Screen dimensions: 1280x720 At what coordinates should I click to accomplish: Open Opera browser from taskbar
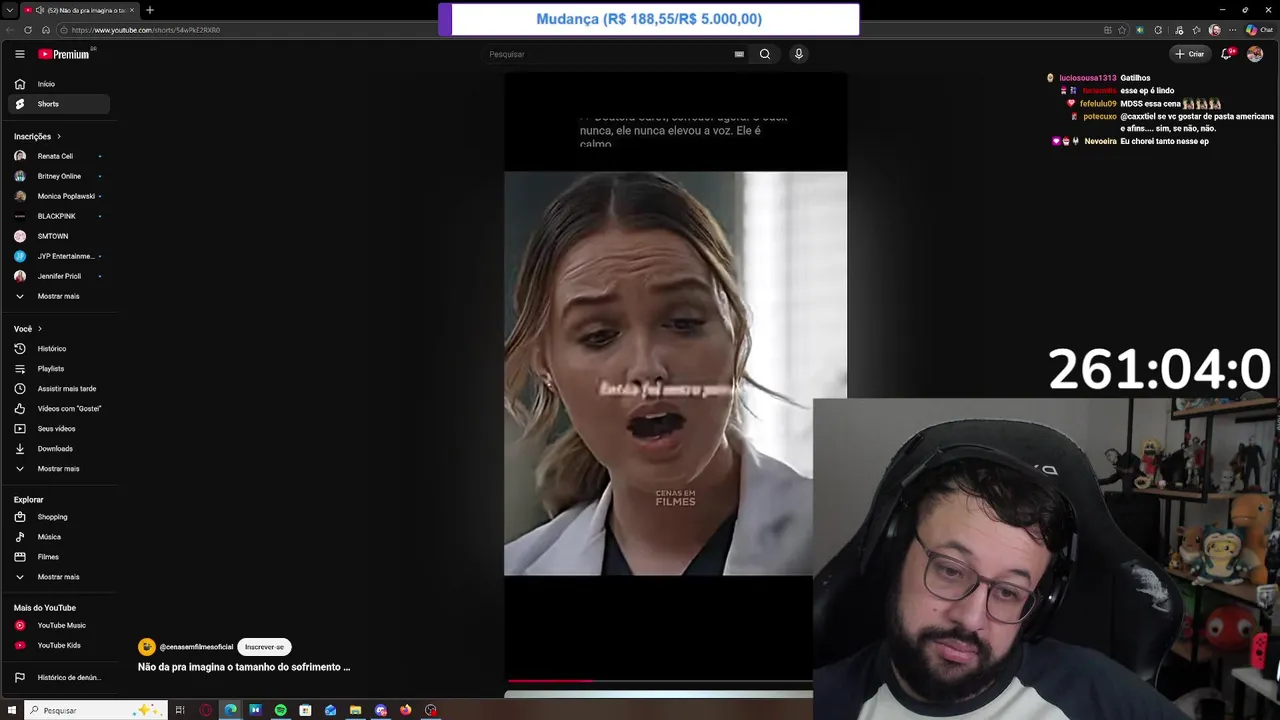point(206,710)
